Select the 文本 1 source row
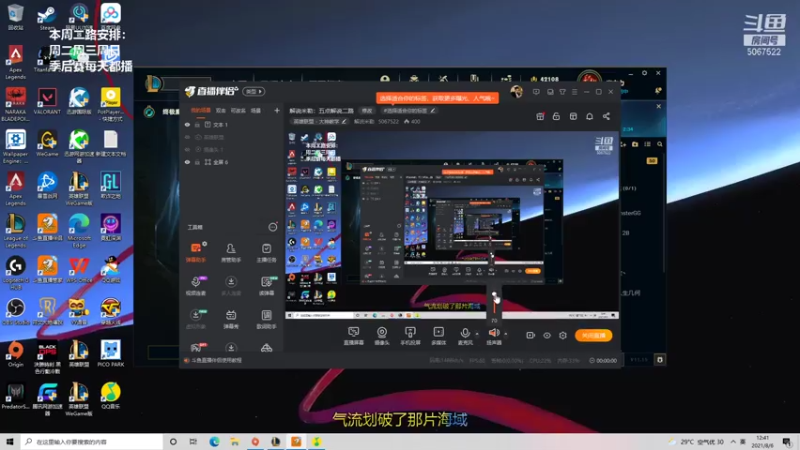The height and width of the screenshot is (450, 800). [x=232, y=124]
